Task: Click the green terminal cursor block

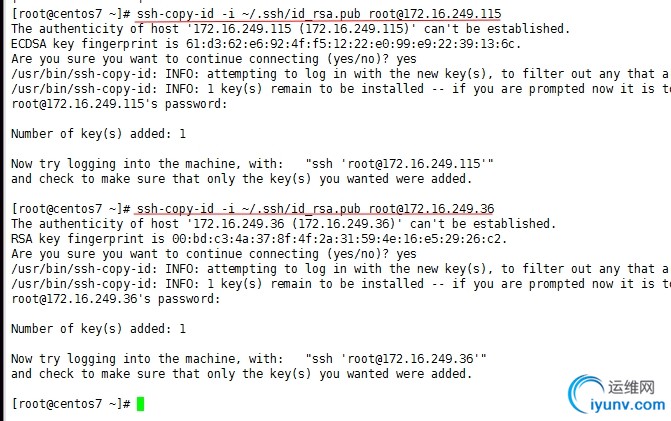Action: click(140, 404)
